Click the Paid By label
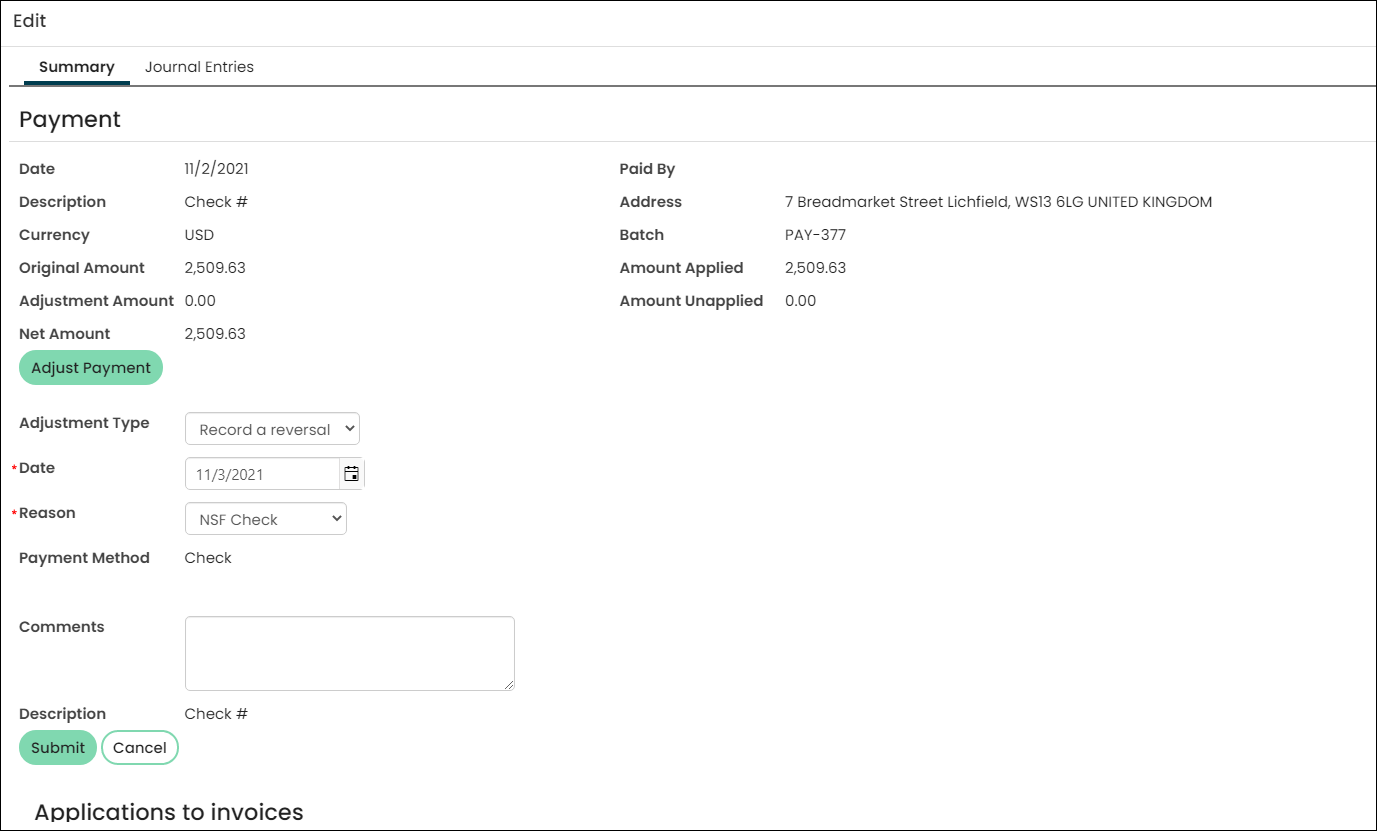 click(x=648, y=169)
